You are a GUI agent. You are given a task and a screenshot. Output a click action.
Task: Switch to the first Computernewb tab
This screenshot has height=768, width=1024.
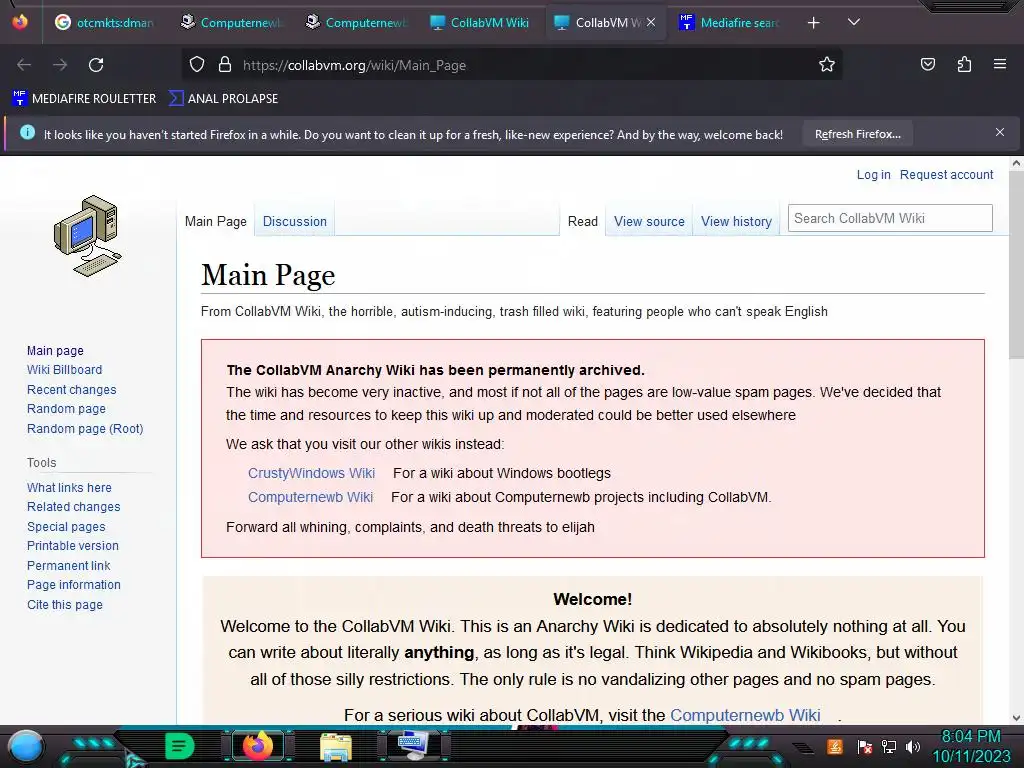(232, 22)
